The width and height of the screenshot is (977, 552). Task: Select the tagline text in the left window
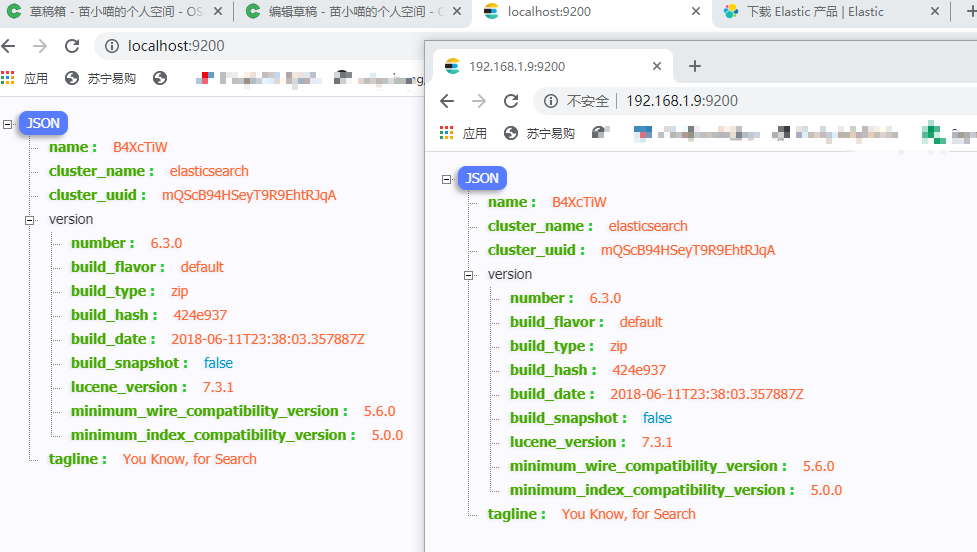pos(189,459)
